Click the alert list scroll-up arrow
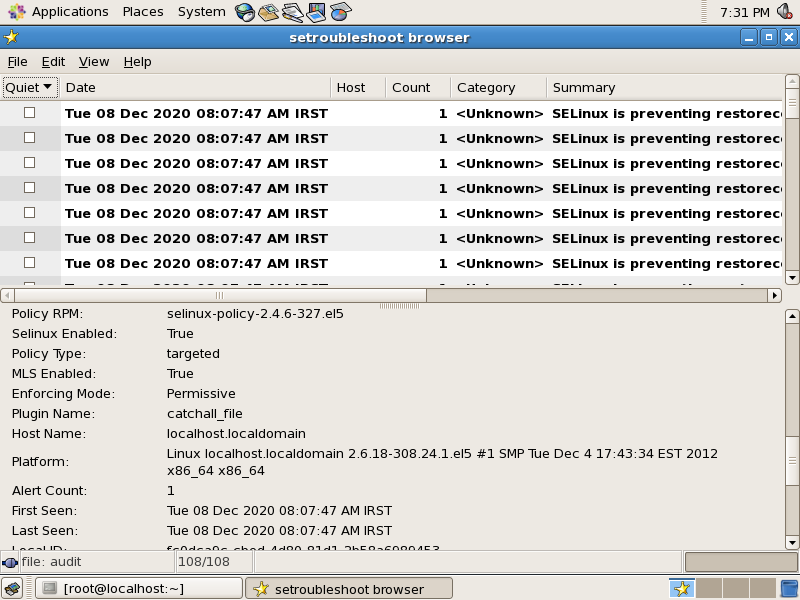The width and height of the screenshot is (800, 600). pos(792,81)
